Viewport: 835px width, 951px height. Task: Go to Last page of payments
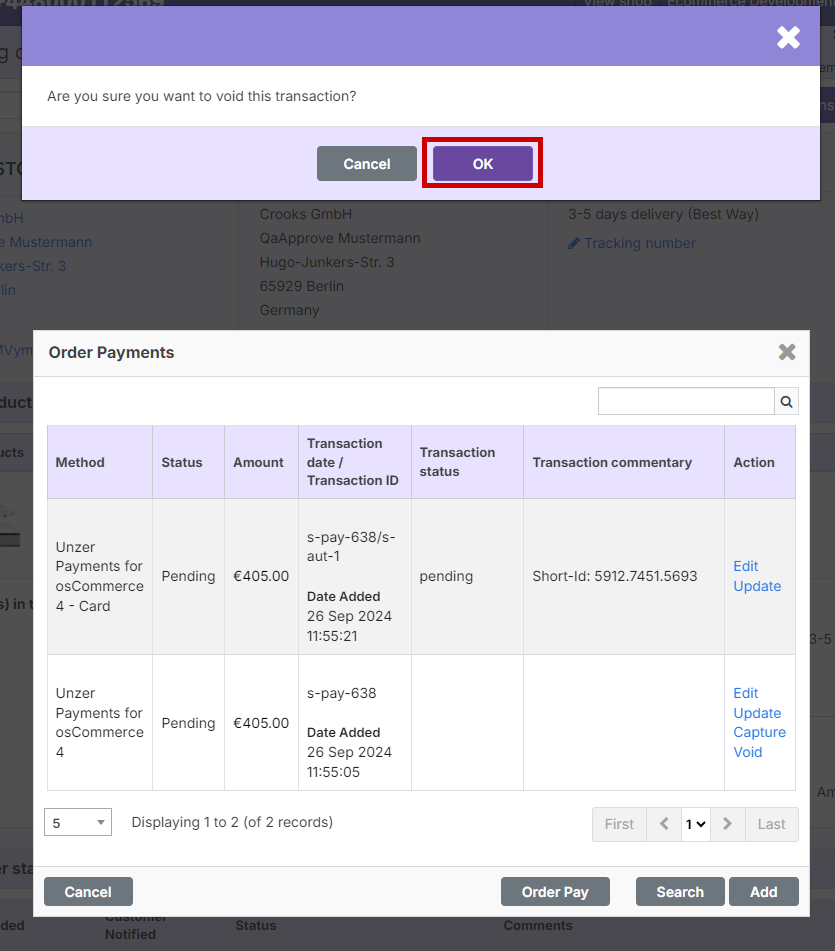click(771, 824)
